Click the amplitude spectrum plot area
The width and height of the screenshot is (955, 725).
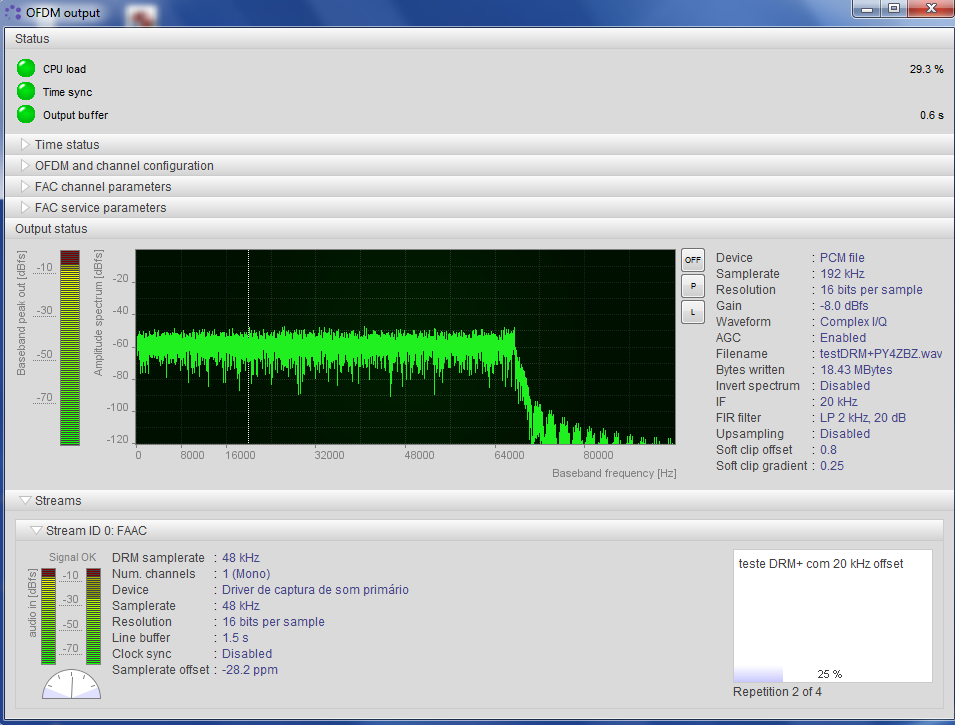(x=405, y=347)
